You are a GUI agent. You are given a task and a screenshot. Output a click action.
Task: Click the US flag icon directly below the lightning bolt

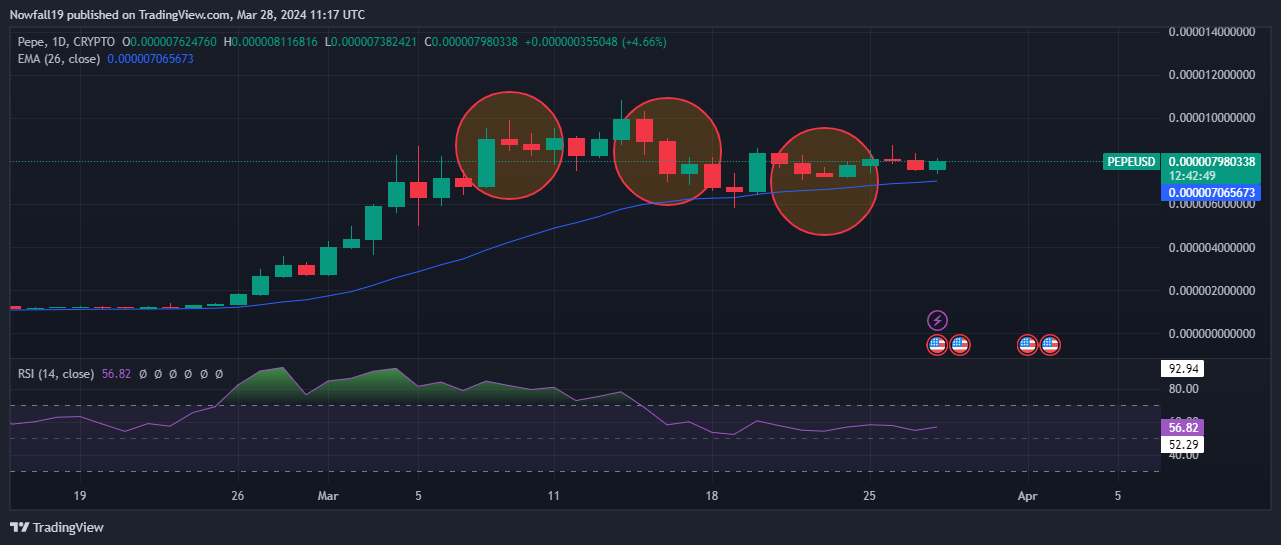[x=937, y=345]
